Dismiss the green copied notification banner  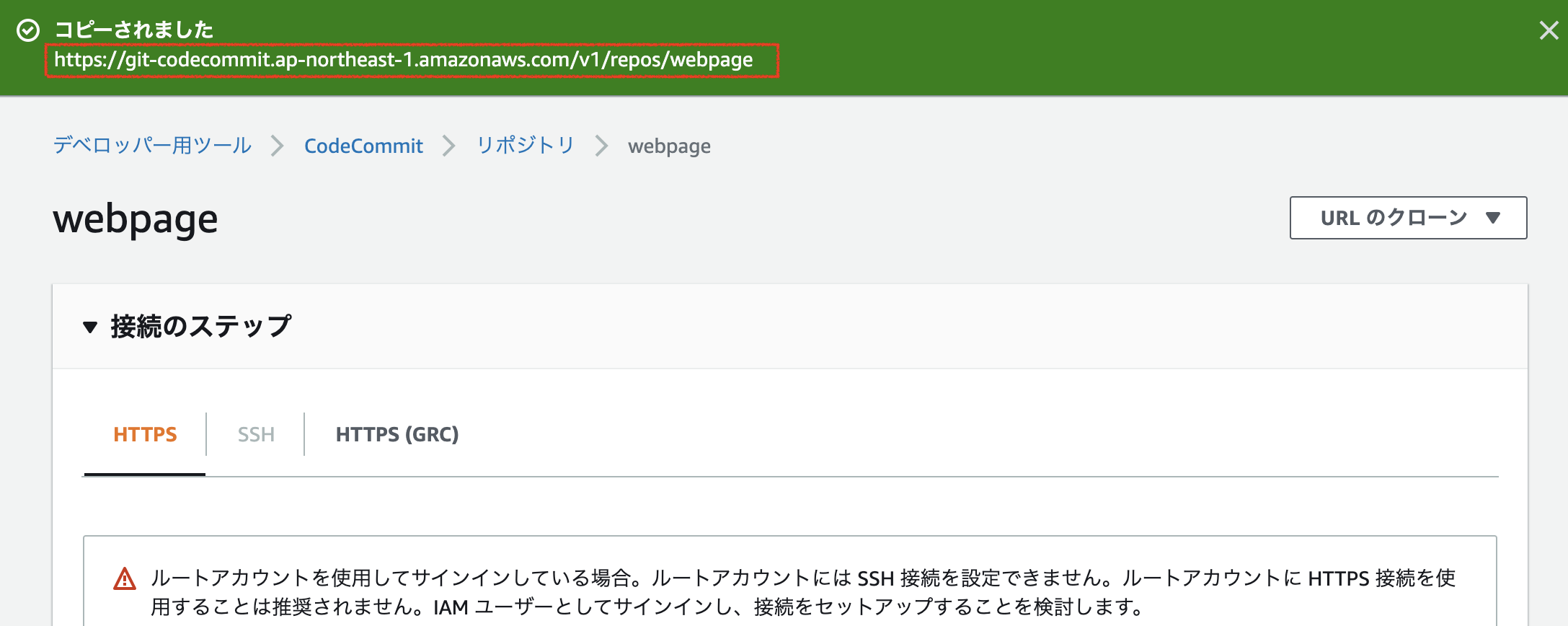click(1548, 30)
